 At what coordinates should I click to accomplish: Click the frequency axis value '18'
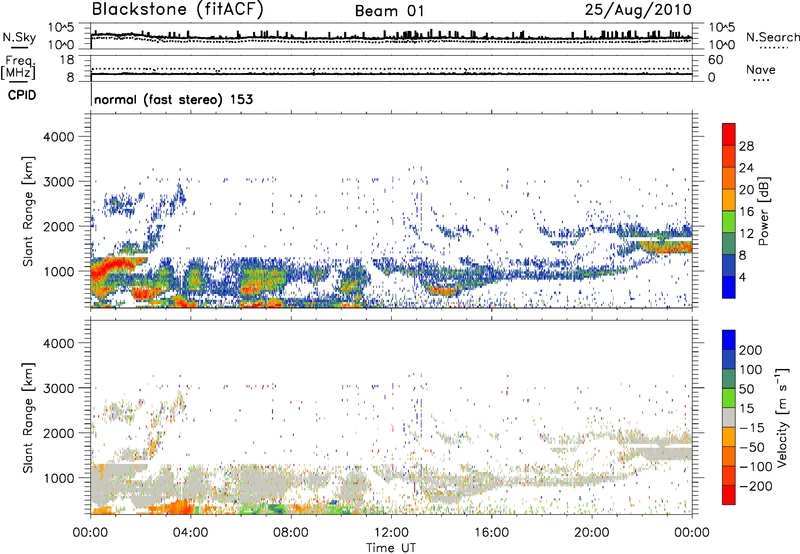click(x=67, y=60)
